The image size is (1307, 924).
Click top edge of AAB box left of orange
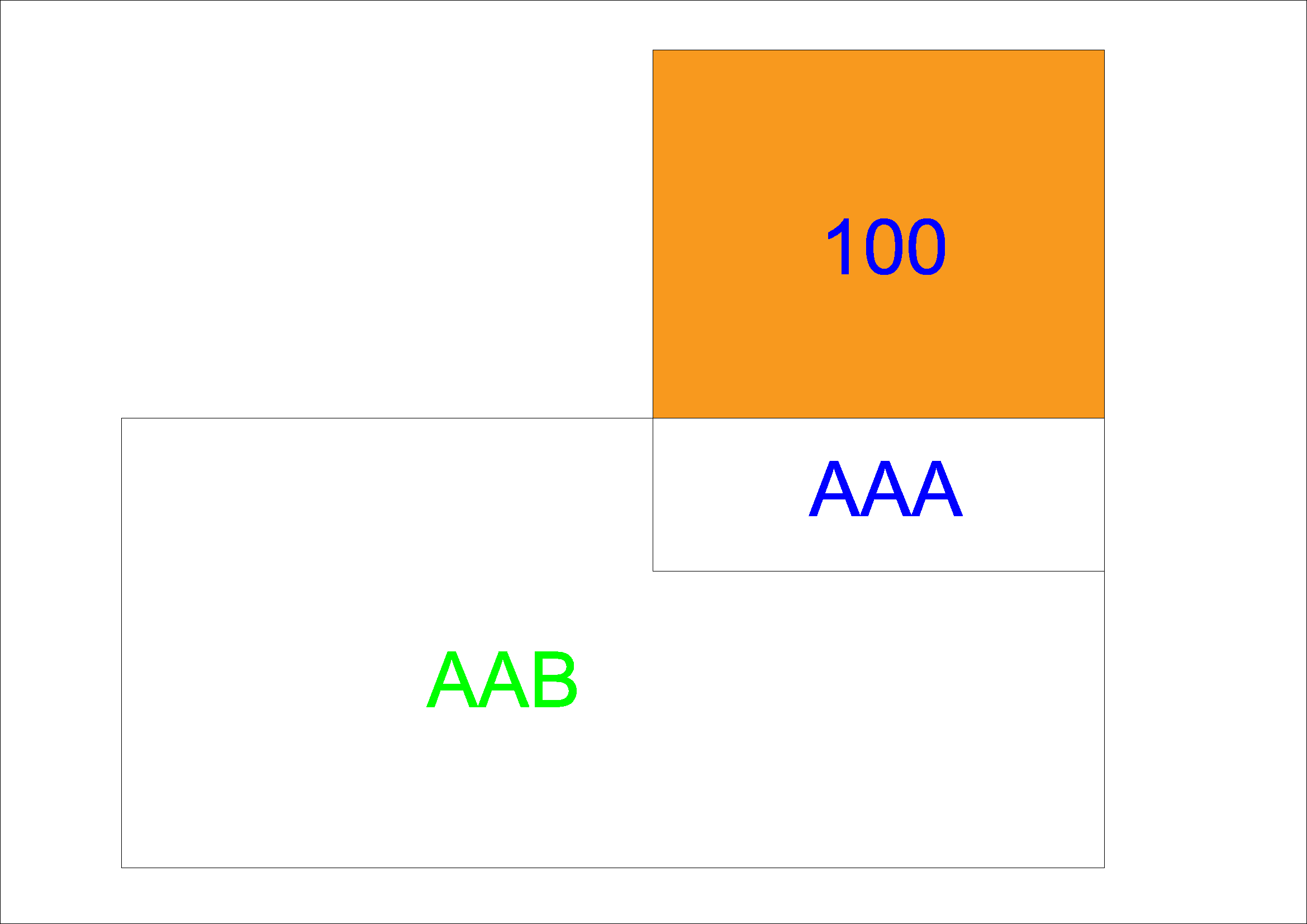click(387, 418)
